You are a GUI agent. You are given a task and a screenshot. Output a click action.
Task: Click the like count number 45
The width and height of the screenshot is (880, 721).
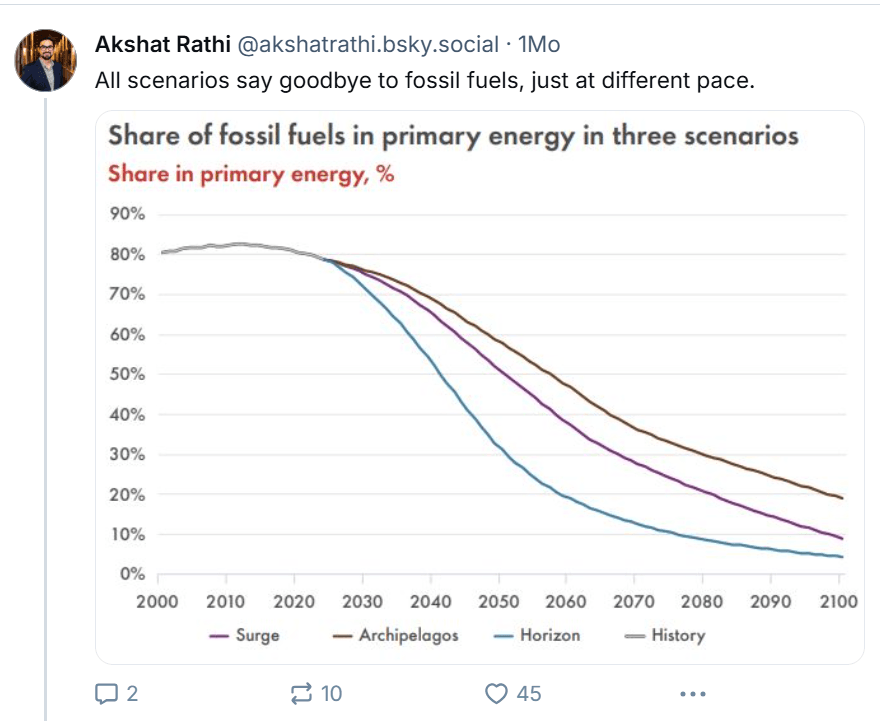pyautogui.click(x=528, y=693)
